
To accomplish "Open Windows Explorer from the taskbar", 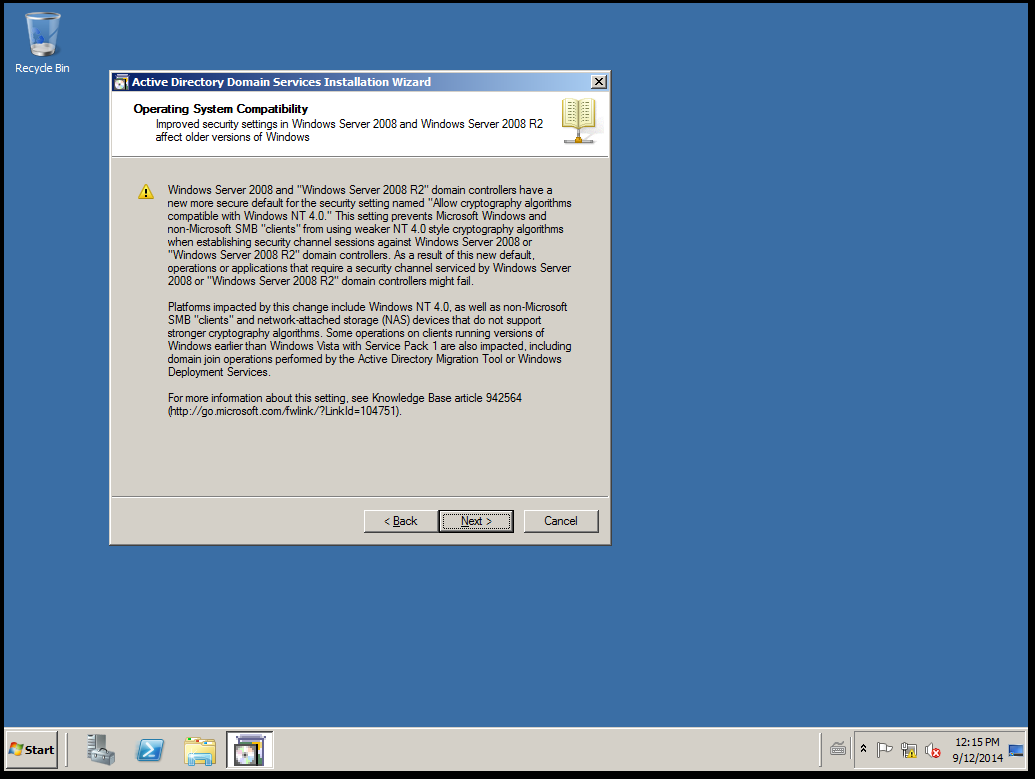I will point(199,751).
